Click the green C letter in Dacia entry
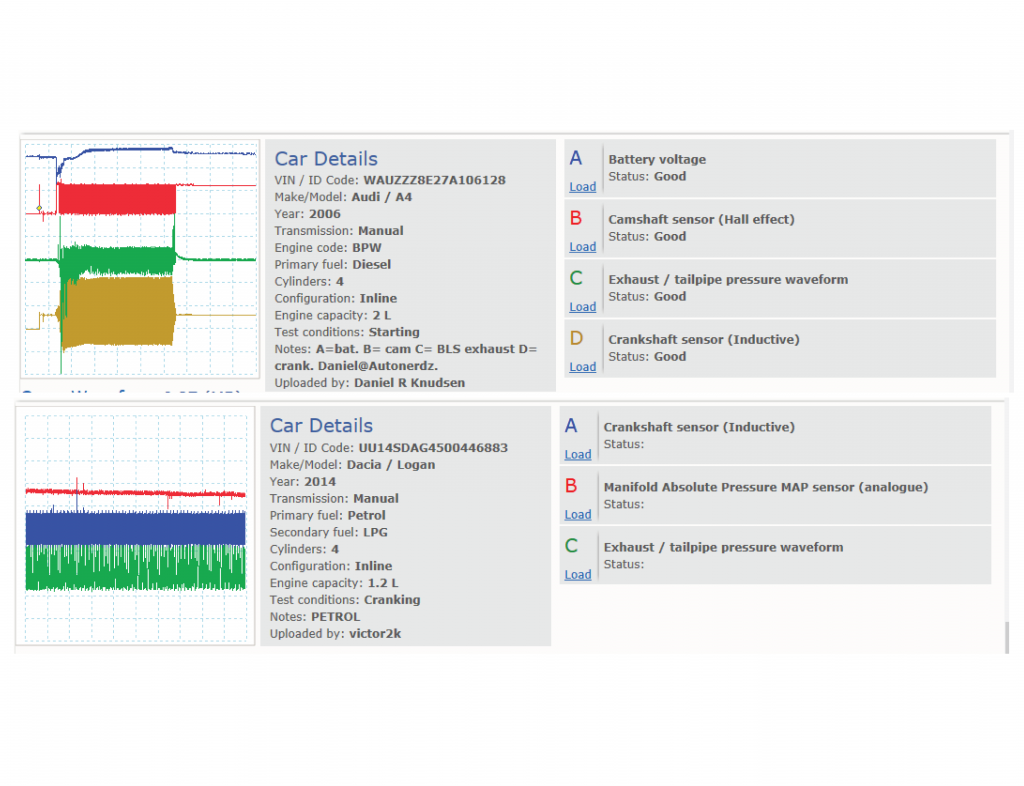1024x786 pixels. 571,546
